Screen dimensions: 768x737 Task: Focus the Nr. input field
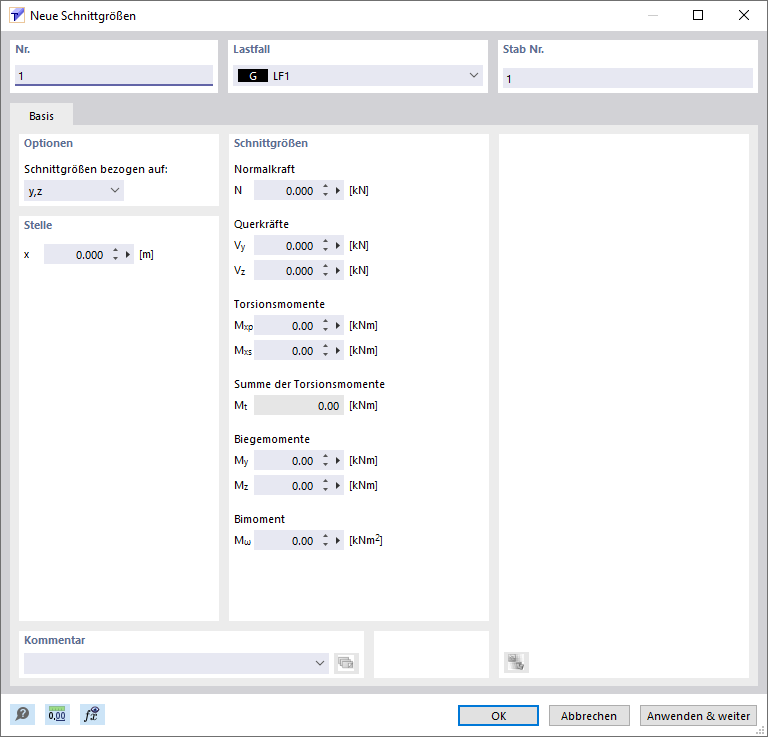point(114,75)
